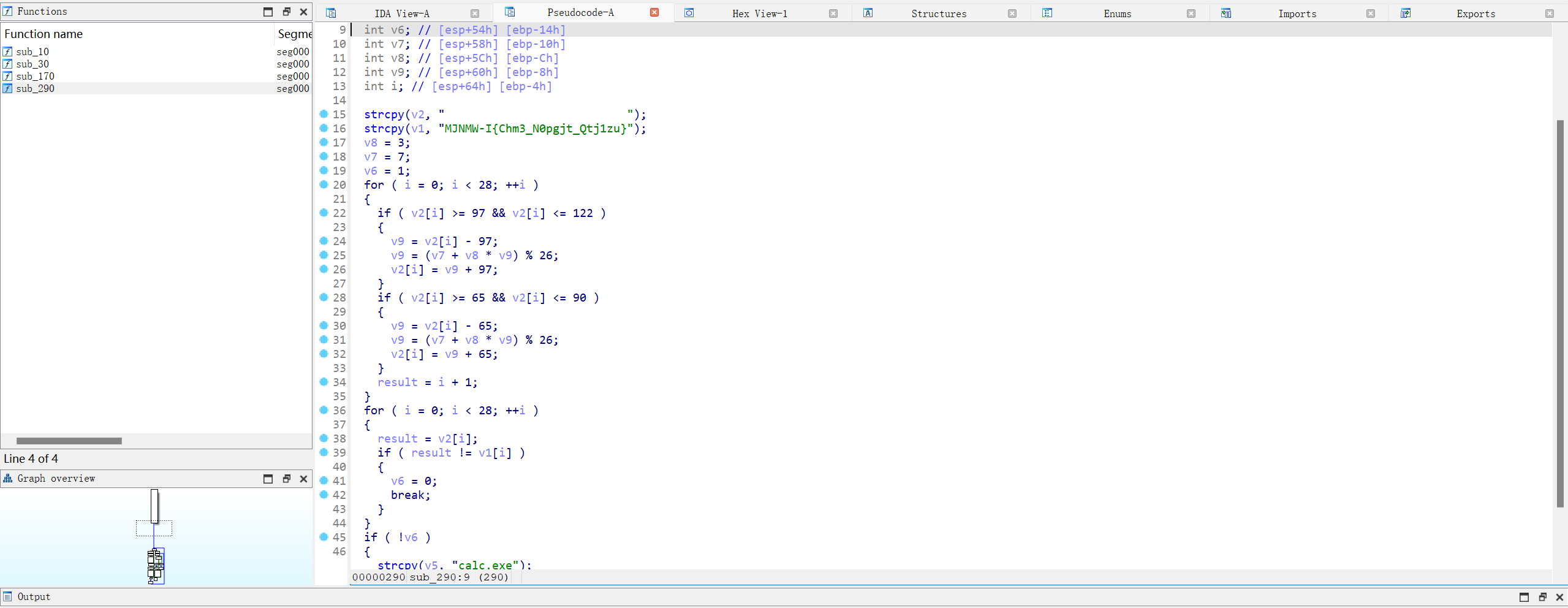Maximize the Output panel

(1524, 597)
